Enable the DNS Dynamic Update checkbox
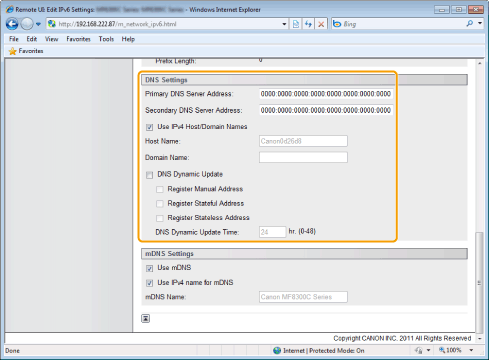This screenshot has height=360, width=489. [149, 175]
